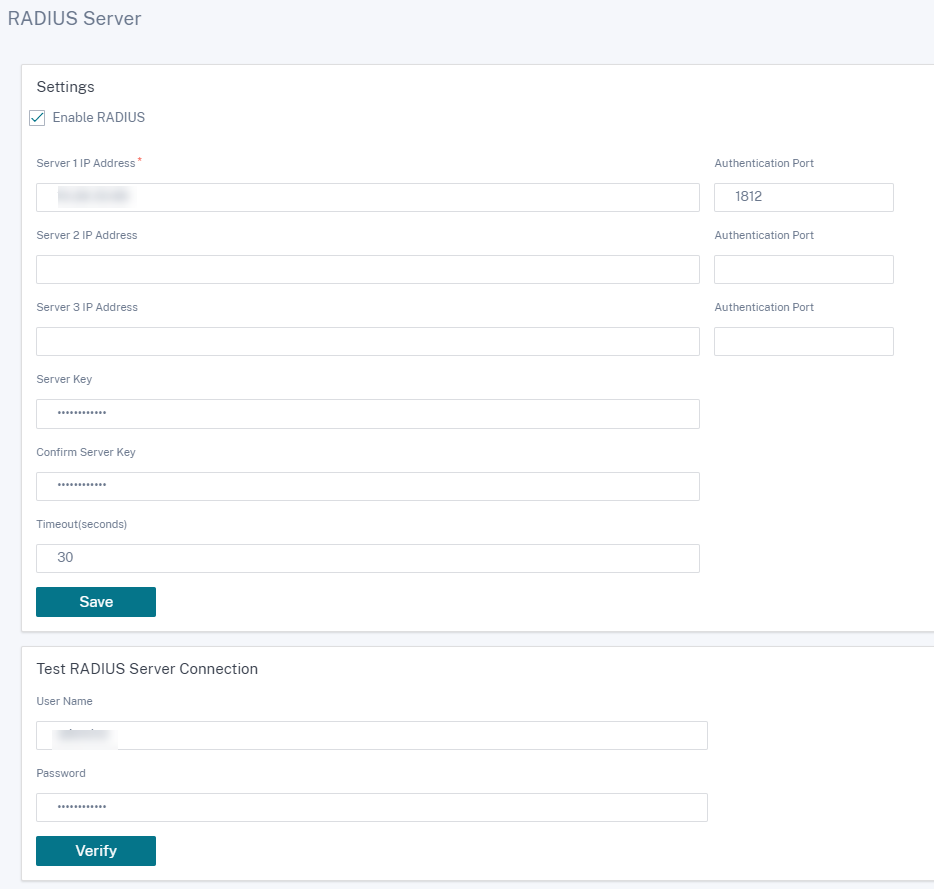Viewport: 934px width, 889px height.
Task: Click into the Server Key field
Action: click(368, 414)
